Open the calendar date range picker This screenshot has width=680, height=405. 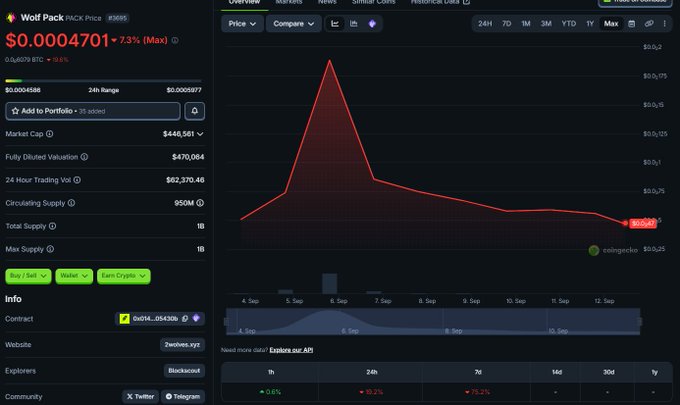[631, 24]
